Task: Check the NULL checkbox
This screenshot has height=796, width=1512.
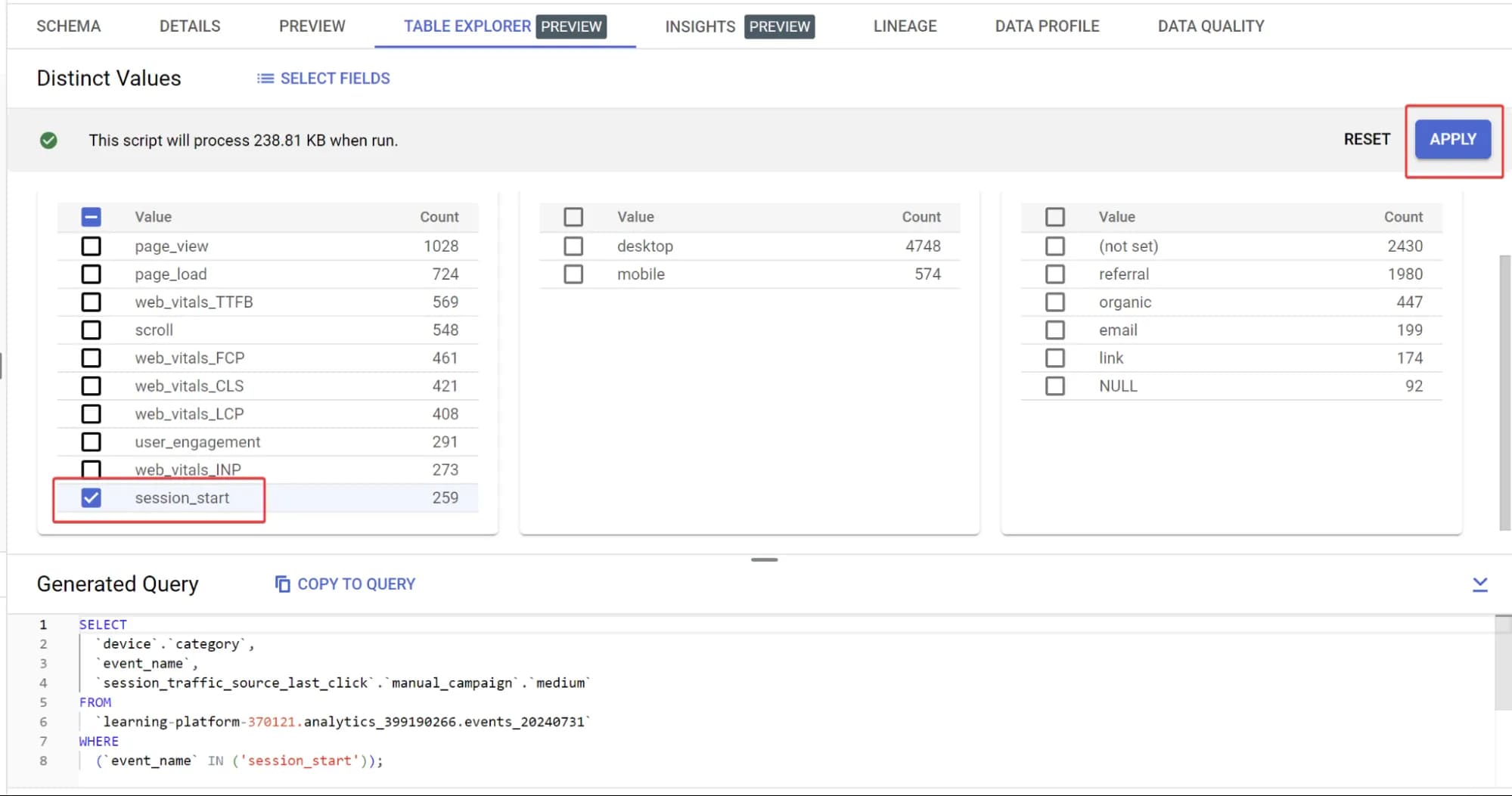Action: tap(1054, 386)
